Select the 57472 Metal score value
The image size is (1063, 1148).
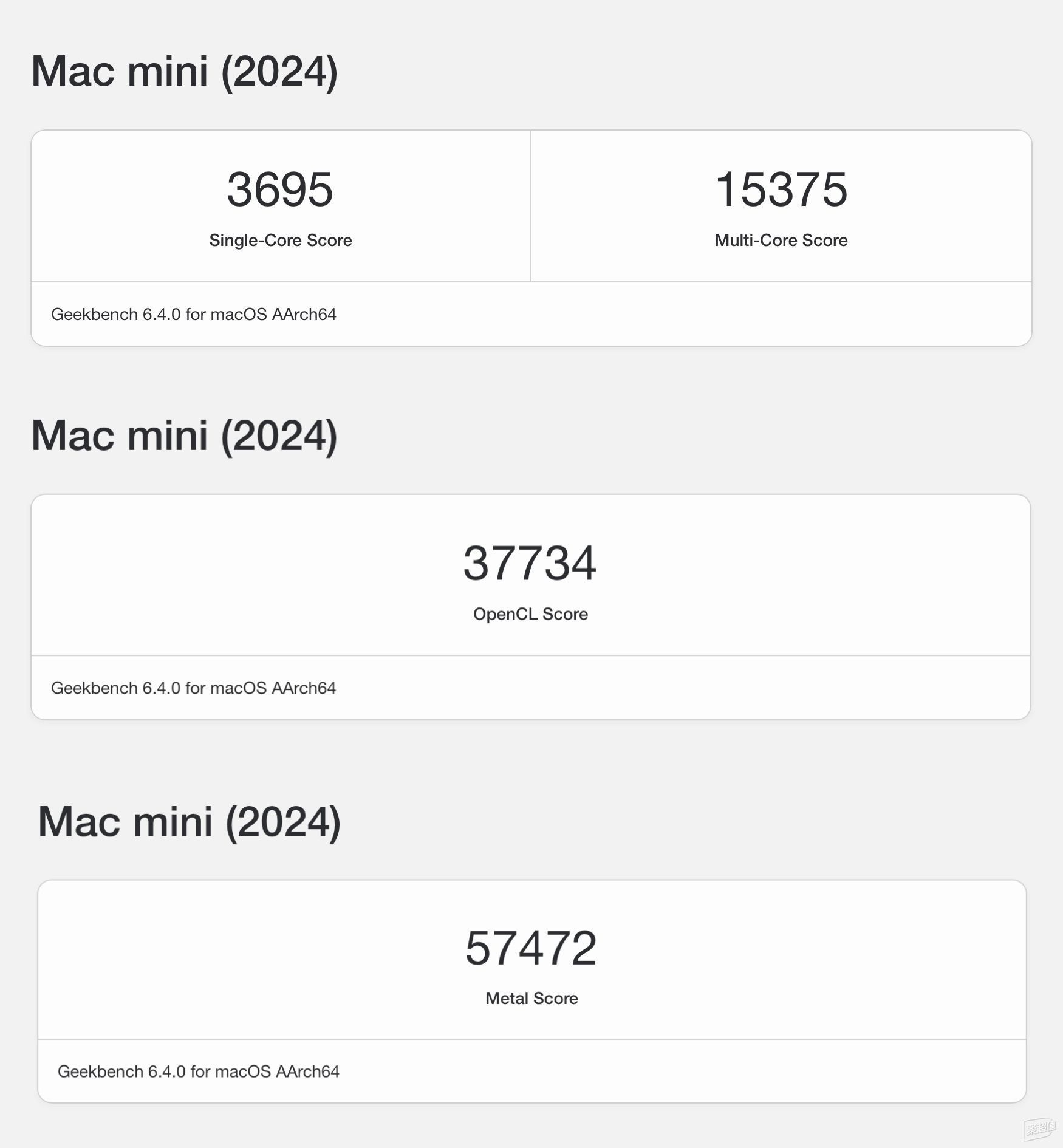(x=531, y=948)
